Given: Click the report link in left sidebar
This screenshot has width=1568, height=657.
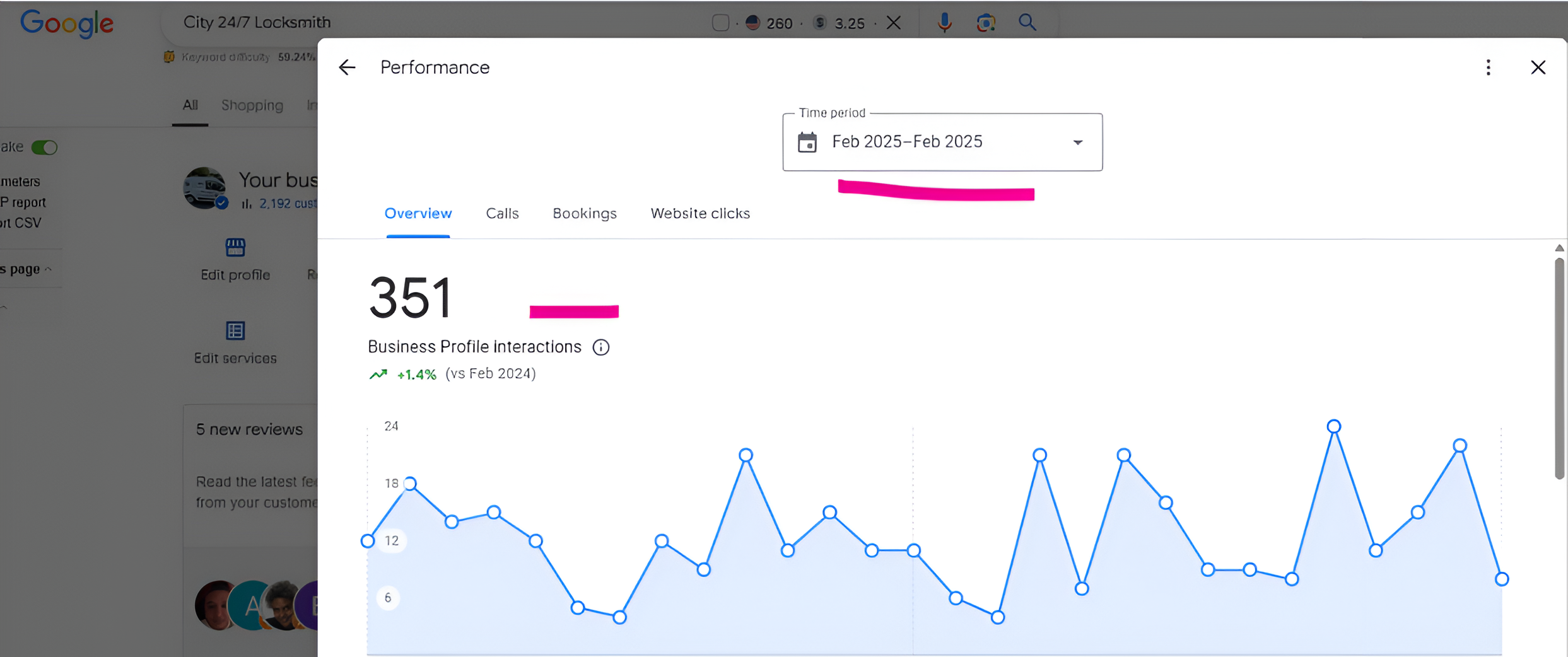Looking at the screenshot, I should pos(23,202).
